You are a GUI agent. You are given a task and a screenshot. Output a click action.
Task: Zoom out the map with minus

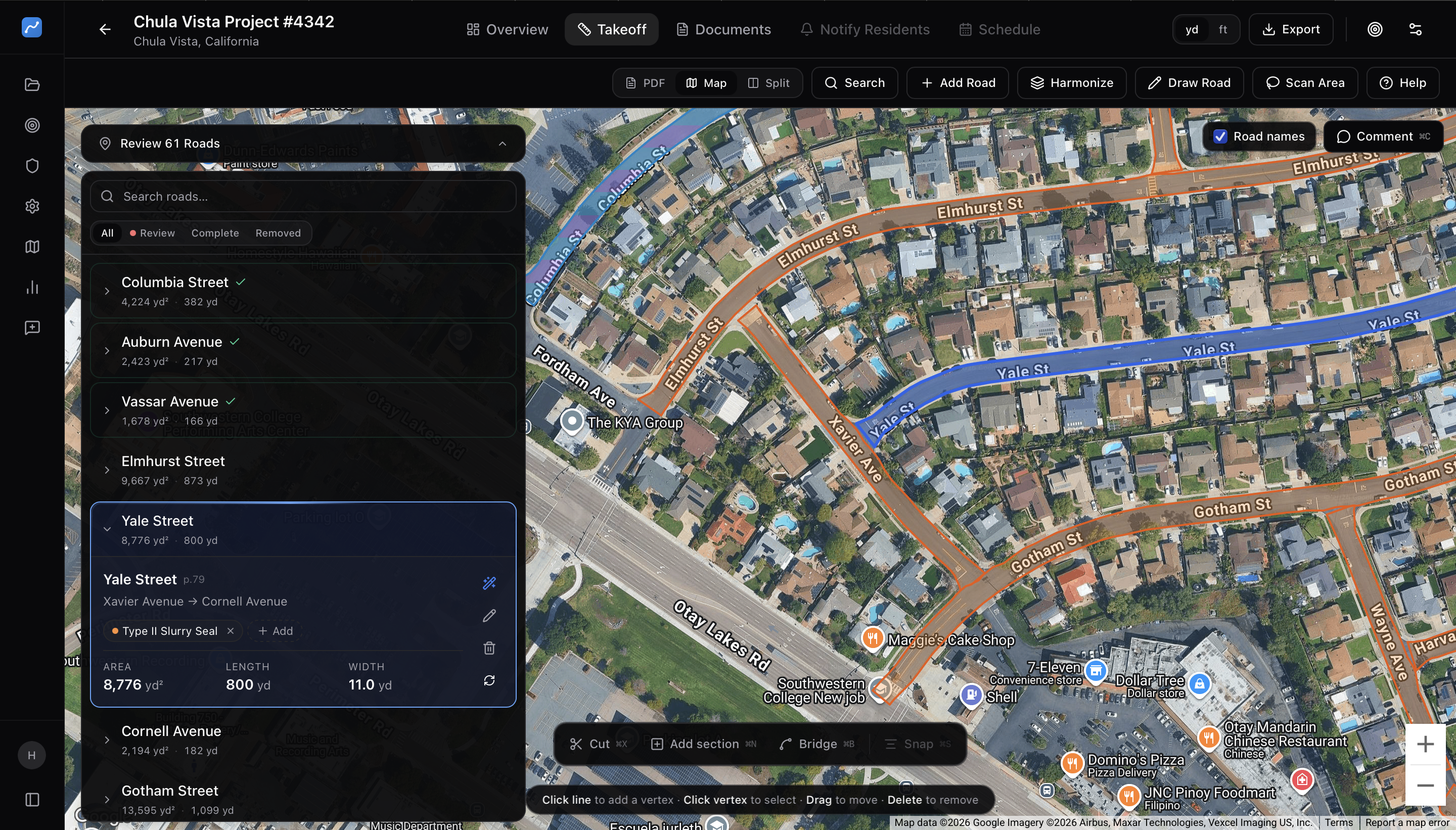[1425, 785]
